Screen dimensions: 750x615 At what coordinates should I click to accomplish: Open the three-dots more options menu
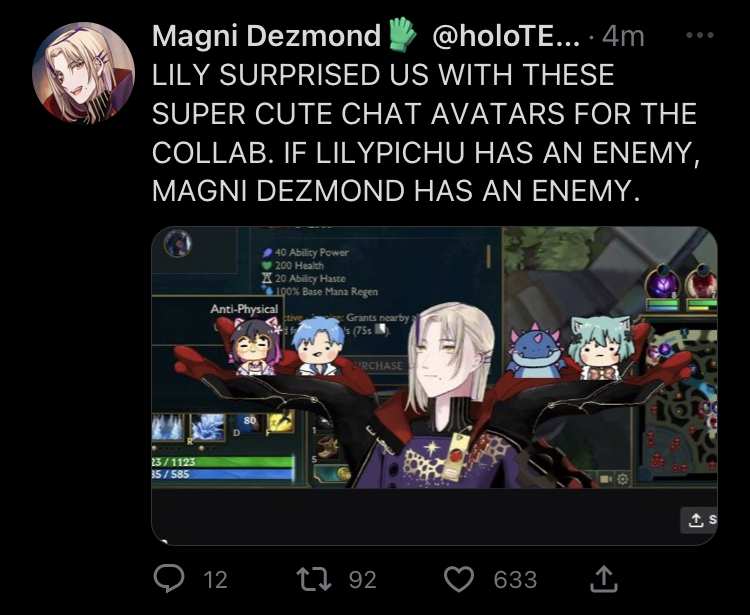click(x=700, y=35)
